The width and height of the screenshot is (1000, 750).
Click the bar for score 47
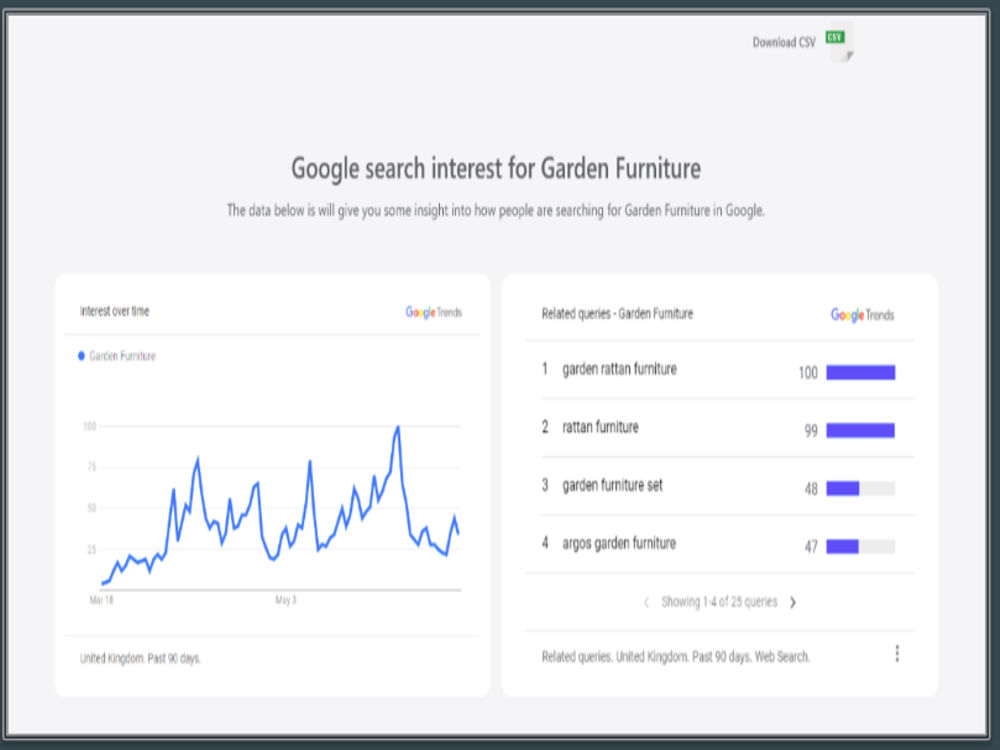[x=861, y=547]
